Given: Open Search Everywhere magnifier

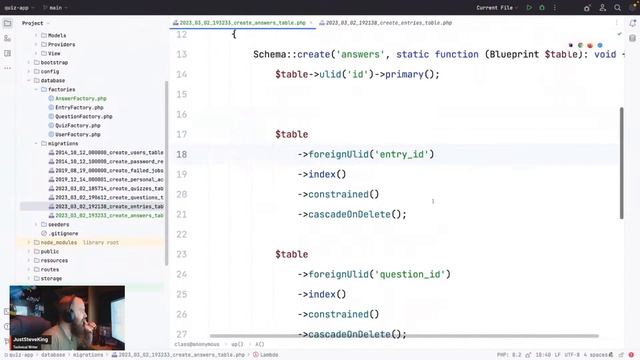Looking at the screenshot, I should coord(618,8).
